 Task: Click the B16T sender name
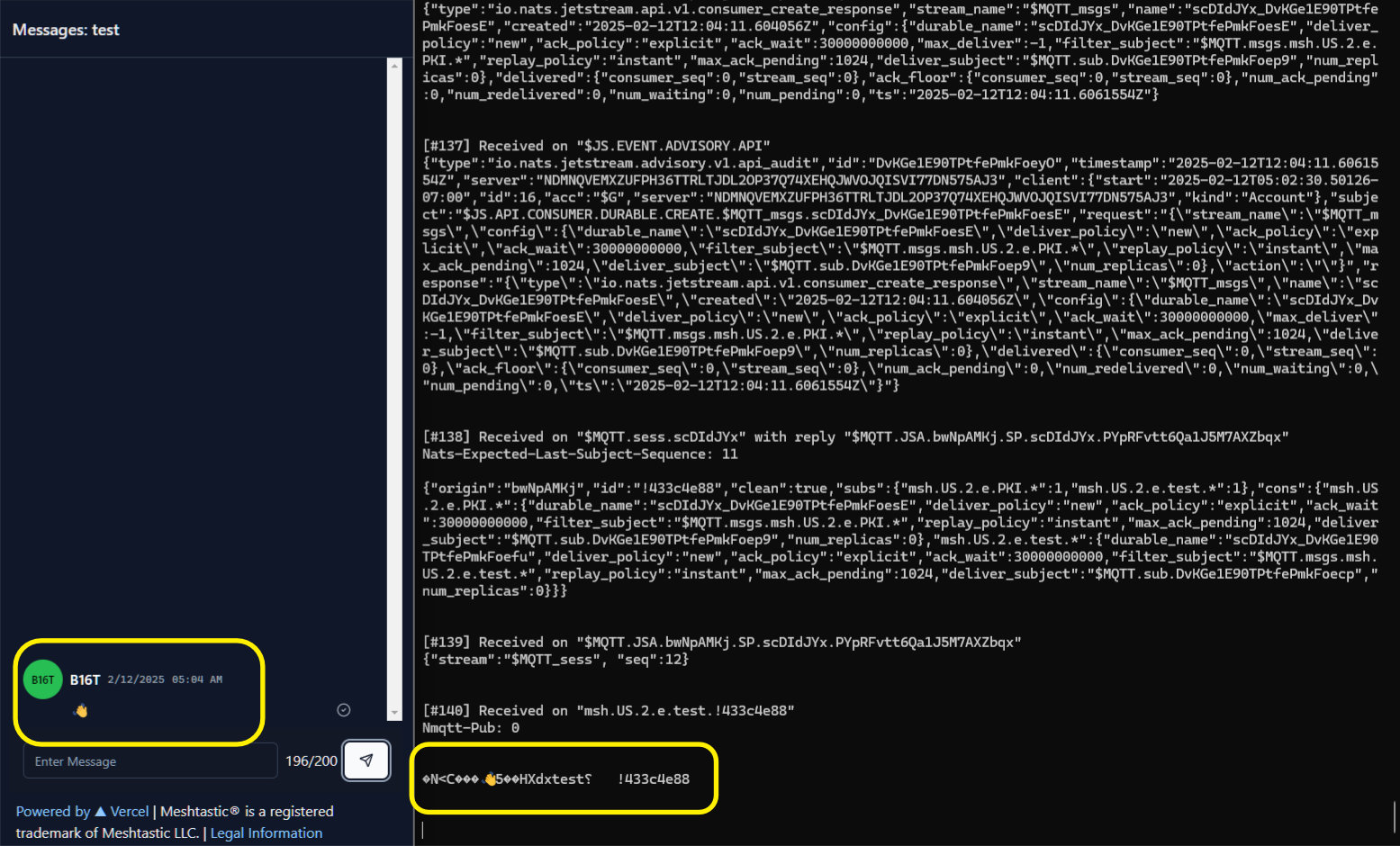tap(85, 679)
